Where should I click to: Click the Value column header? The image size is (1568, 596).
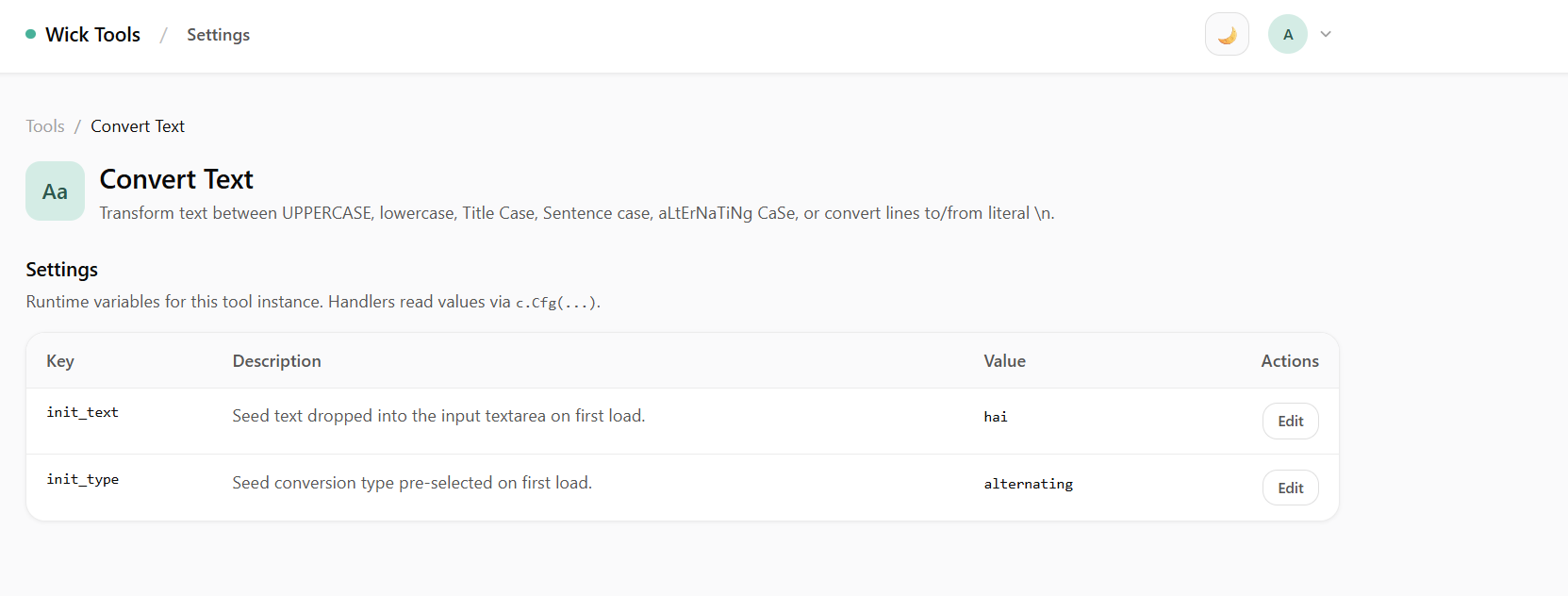(x=1004, y=361)
